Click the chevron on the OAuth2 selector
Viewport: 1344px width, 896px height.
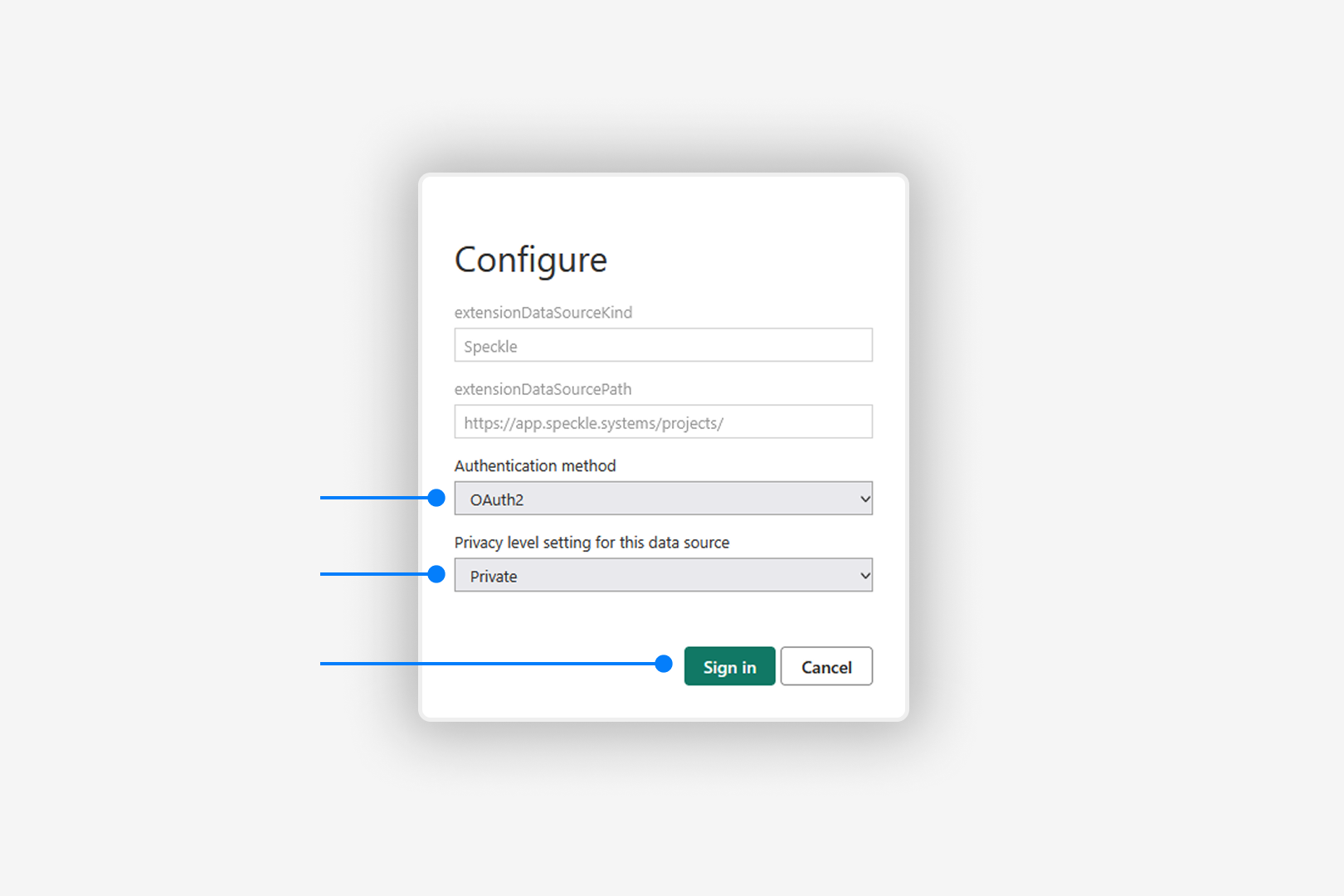(862, 499)
